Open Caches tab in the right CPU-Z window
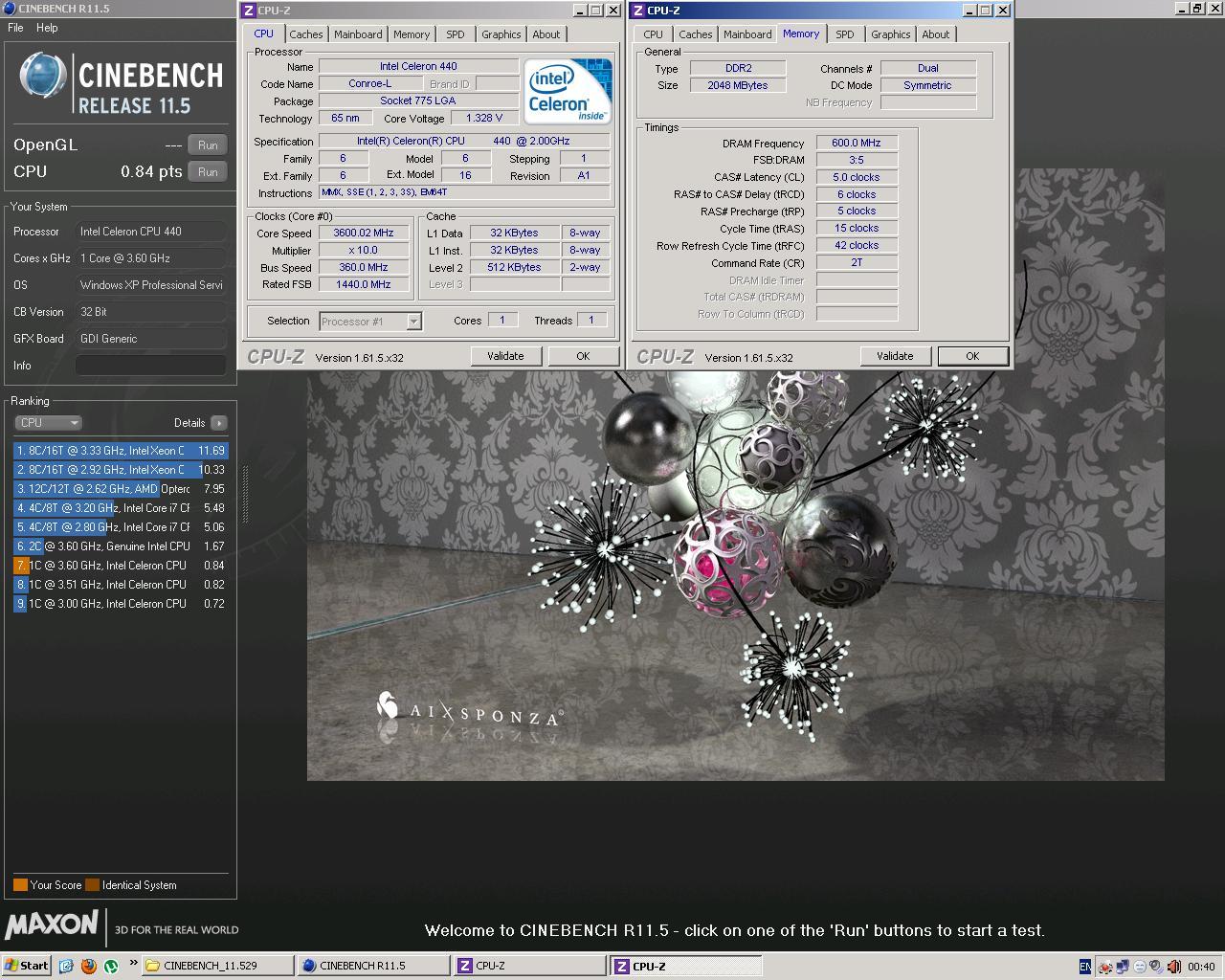The image size is (1225, 980). click(696, 34)
